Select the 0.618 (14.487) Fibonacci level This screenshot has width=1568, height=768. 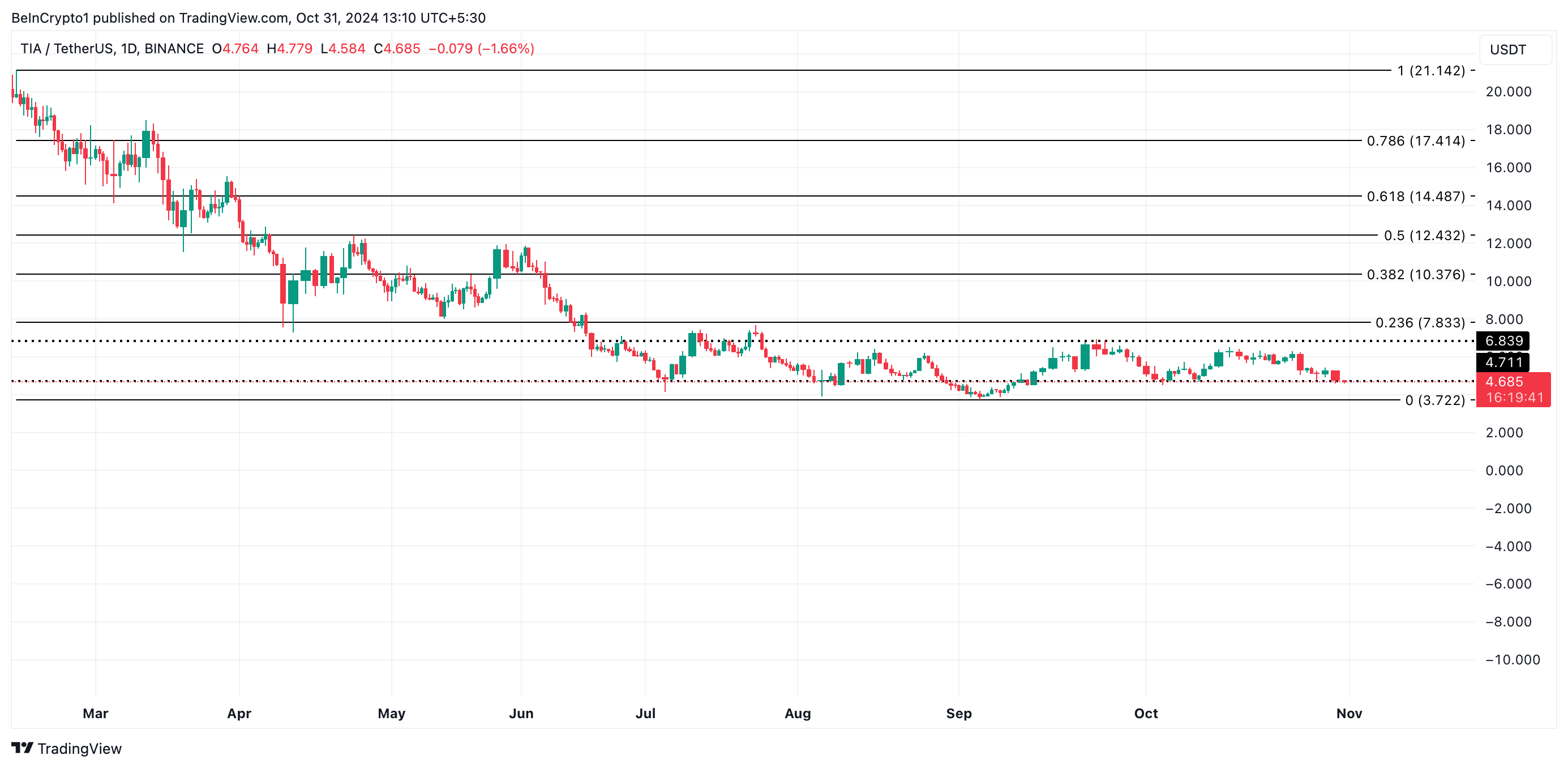1415,196
